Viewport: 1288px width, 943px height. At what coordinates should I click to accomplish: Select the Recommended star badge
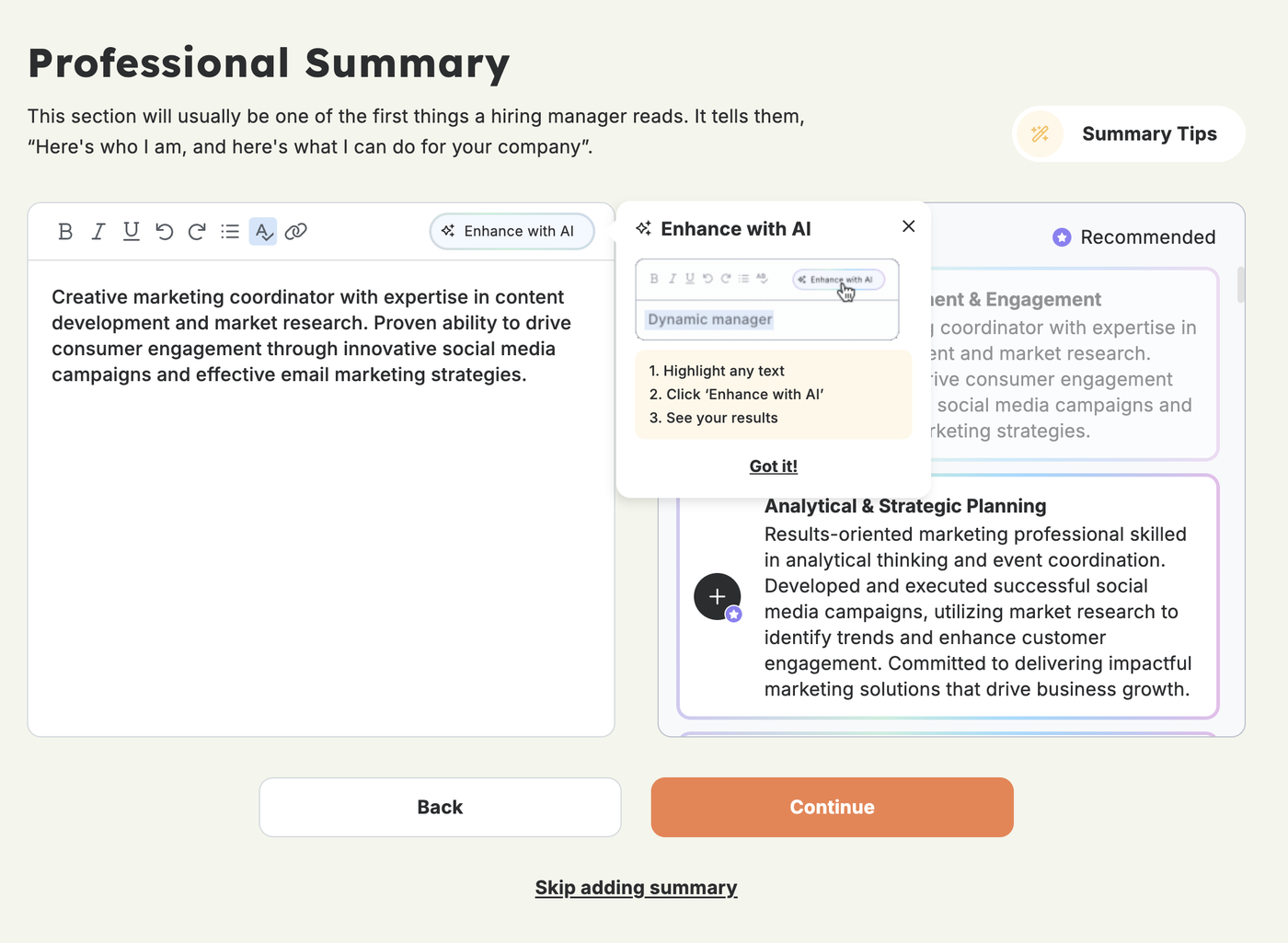1063,236
